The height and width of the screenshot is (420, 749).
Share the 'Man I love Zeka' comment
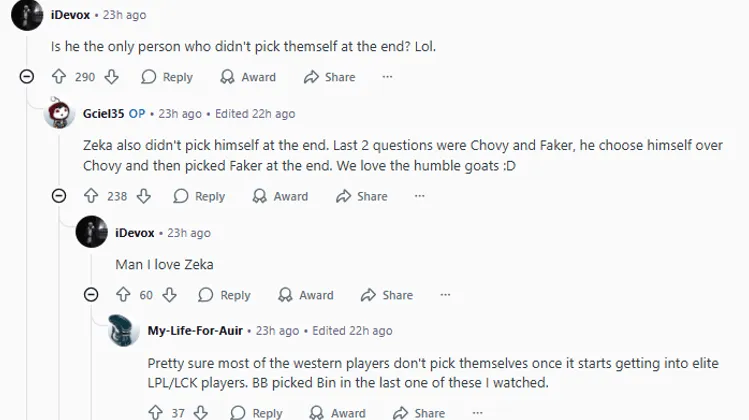pyautogui.click(x=387, y=295)
